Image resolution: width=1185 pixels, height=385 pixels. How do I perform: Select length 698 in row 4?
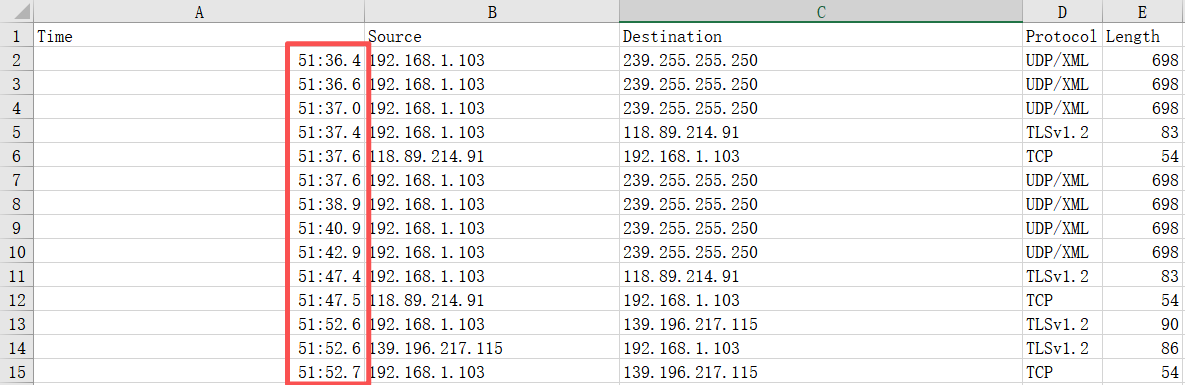(1143, 108)
